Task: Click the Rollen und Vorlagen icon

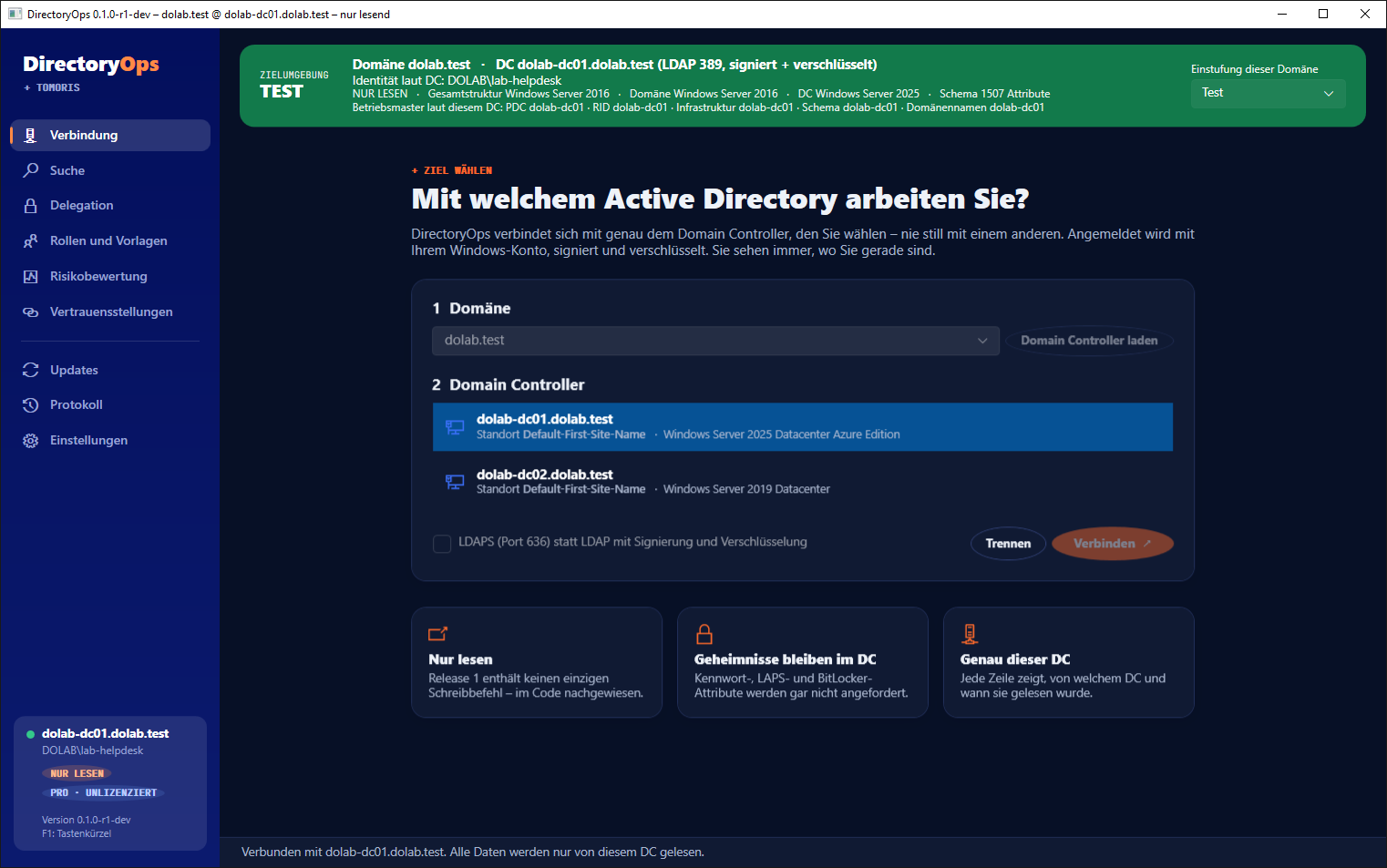Action: click(31, 240)
